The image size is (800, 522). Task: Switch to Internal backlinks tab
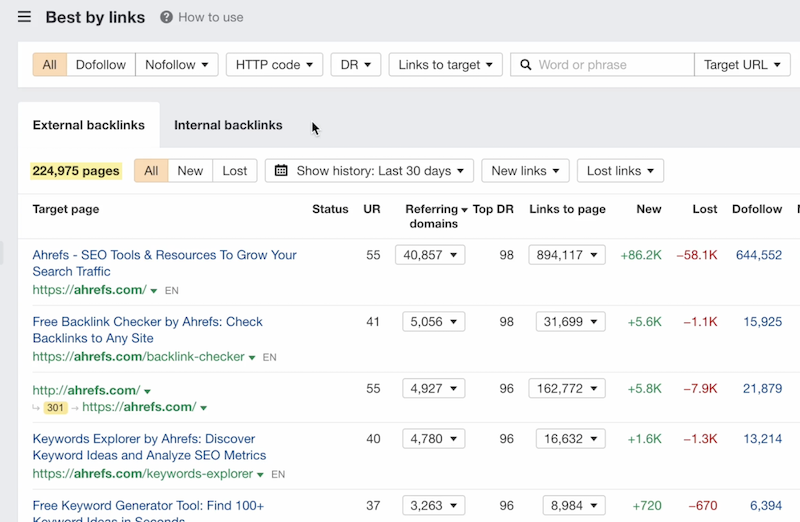(x=228, y=125)
